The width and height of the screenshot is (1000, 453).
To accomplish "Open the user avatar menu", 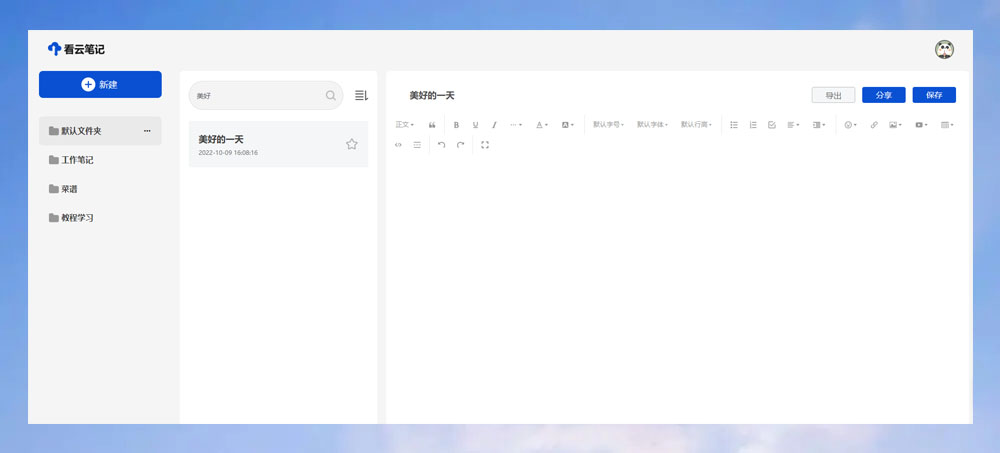I will pyautogui.click(x=945, y=50).
